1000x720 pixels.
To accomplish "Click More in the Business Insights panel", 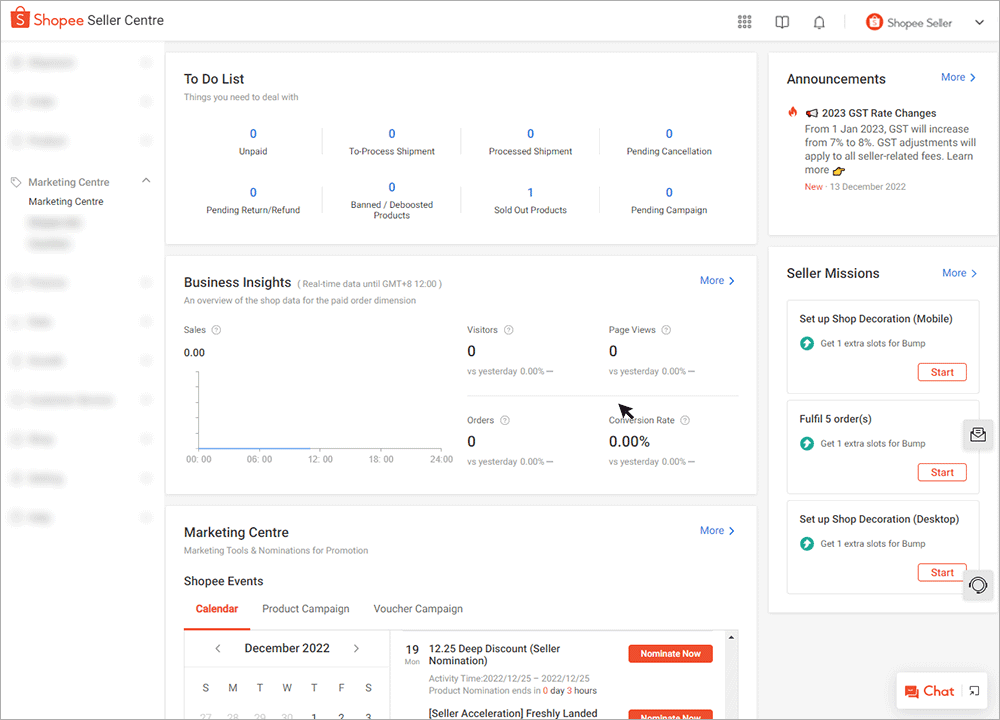I will 717,281.
